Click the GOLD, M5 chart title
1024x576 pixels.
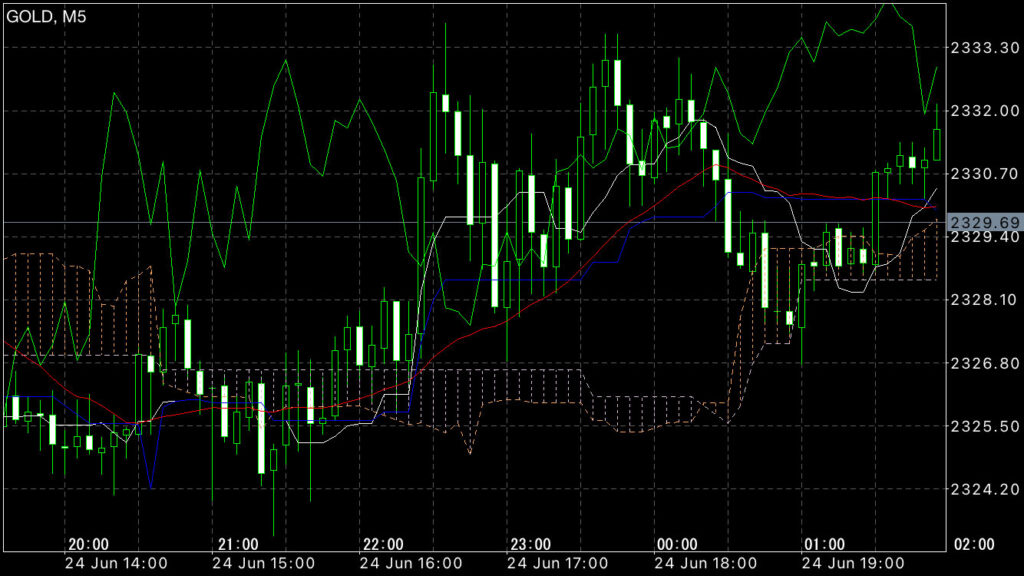[x=46, y=16]
